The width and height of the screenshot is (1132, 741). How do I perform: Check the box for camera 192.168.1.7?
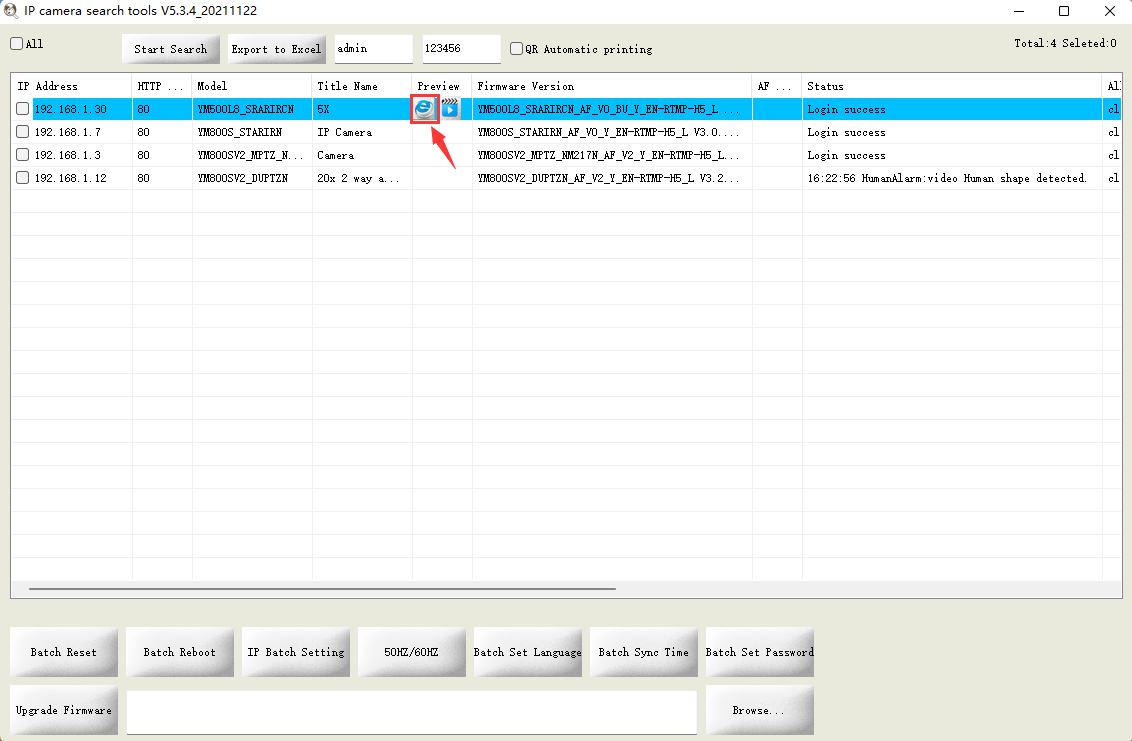(22, 132)
